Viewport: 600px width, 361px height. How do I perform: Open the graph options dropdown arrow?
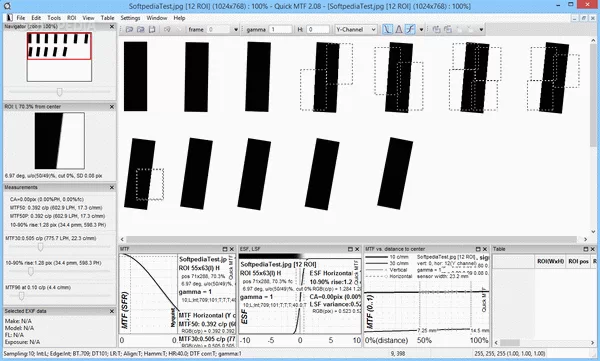coord(421,29)
